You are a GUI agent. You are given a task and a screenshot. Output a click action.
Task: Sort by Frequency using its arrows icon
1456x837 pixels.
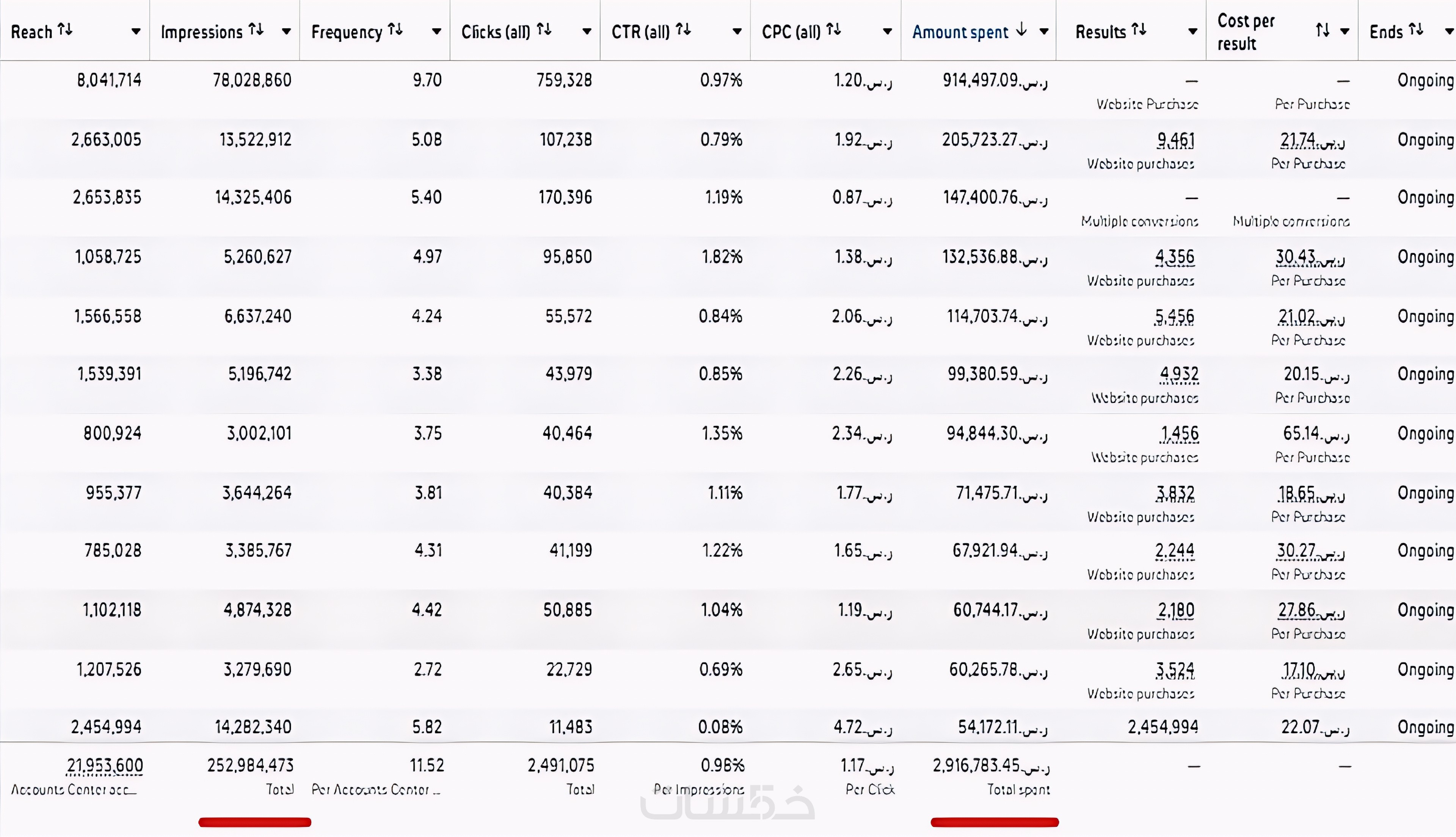pyautogui.click(x=395, y=29)
